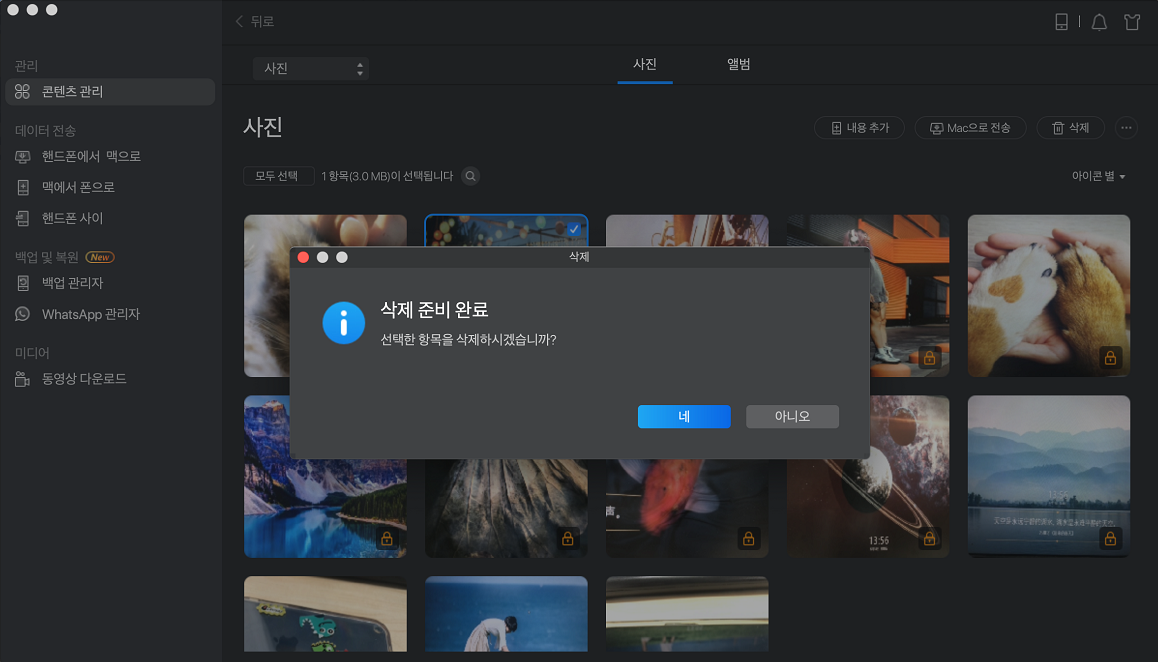The height and width of the screenshot is (662, 1158).
Task: Open WhatsApp 관리자 in sidebar
Action: point(90,314)
